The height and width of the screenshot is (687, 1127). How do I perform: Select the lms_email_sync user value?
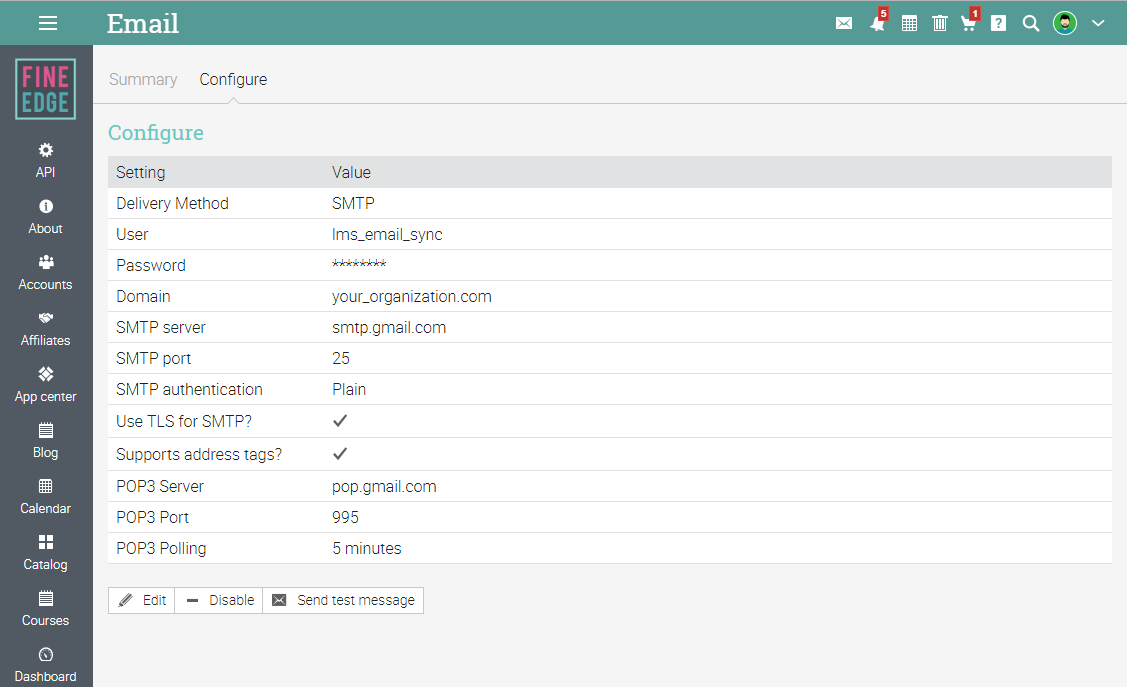(387, 234)
